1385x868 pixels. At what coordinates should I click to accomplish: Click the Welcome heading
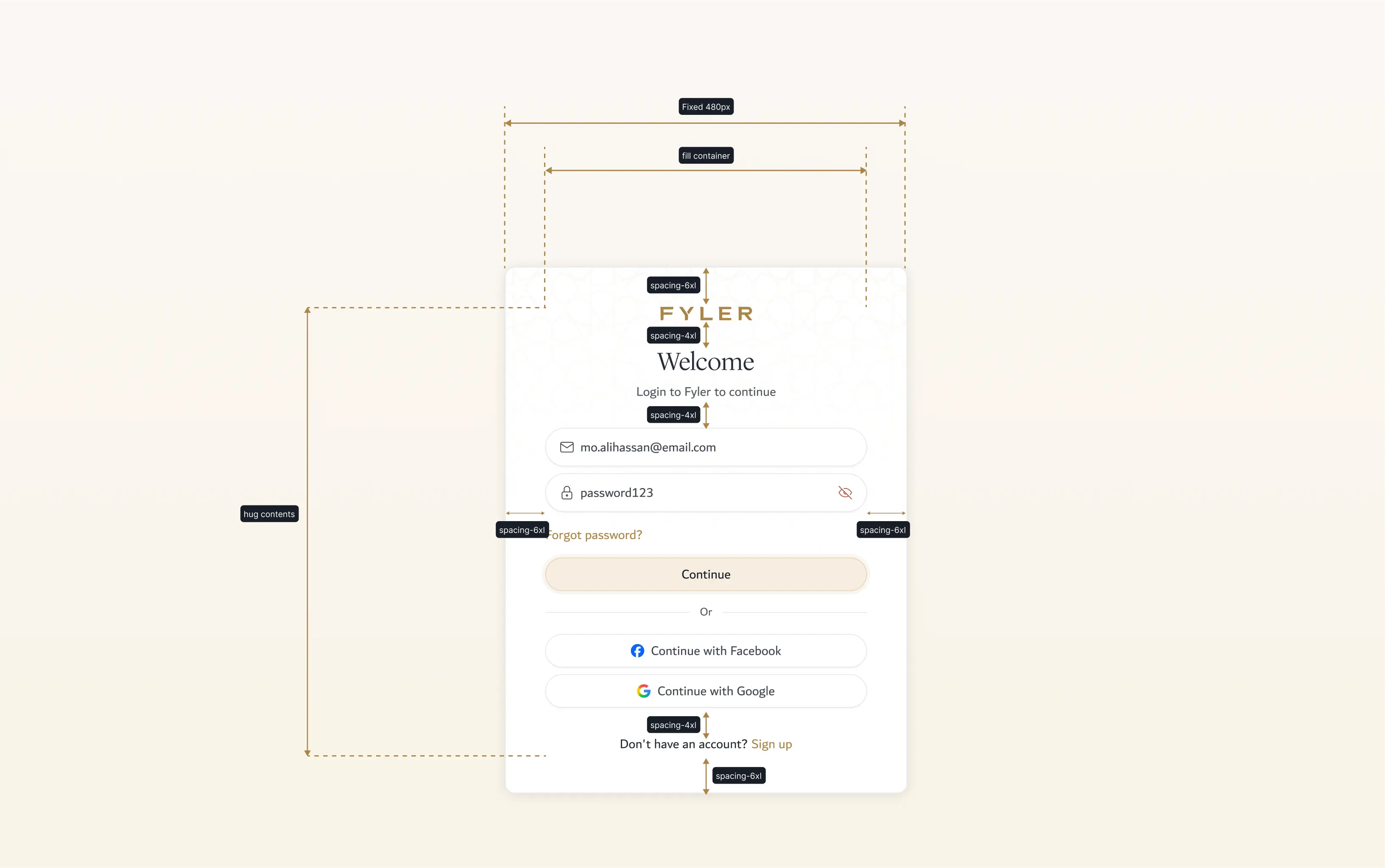pos(705,361)
